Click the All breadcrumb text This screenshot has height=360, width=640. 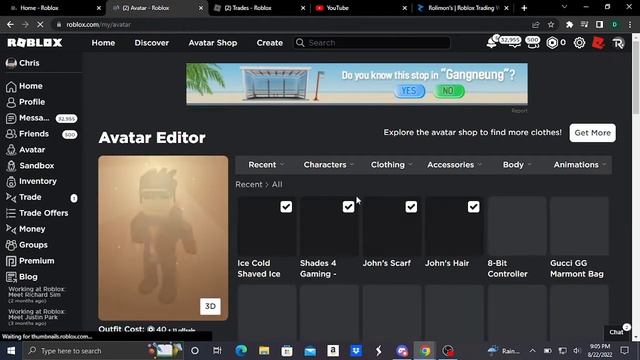(x=277, y=184)
